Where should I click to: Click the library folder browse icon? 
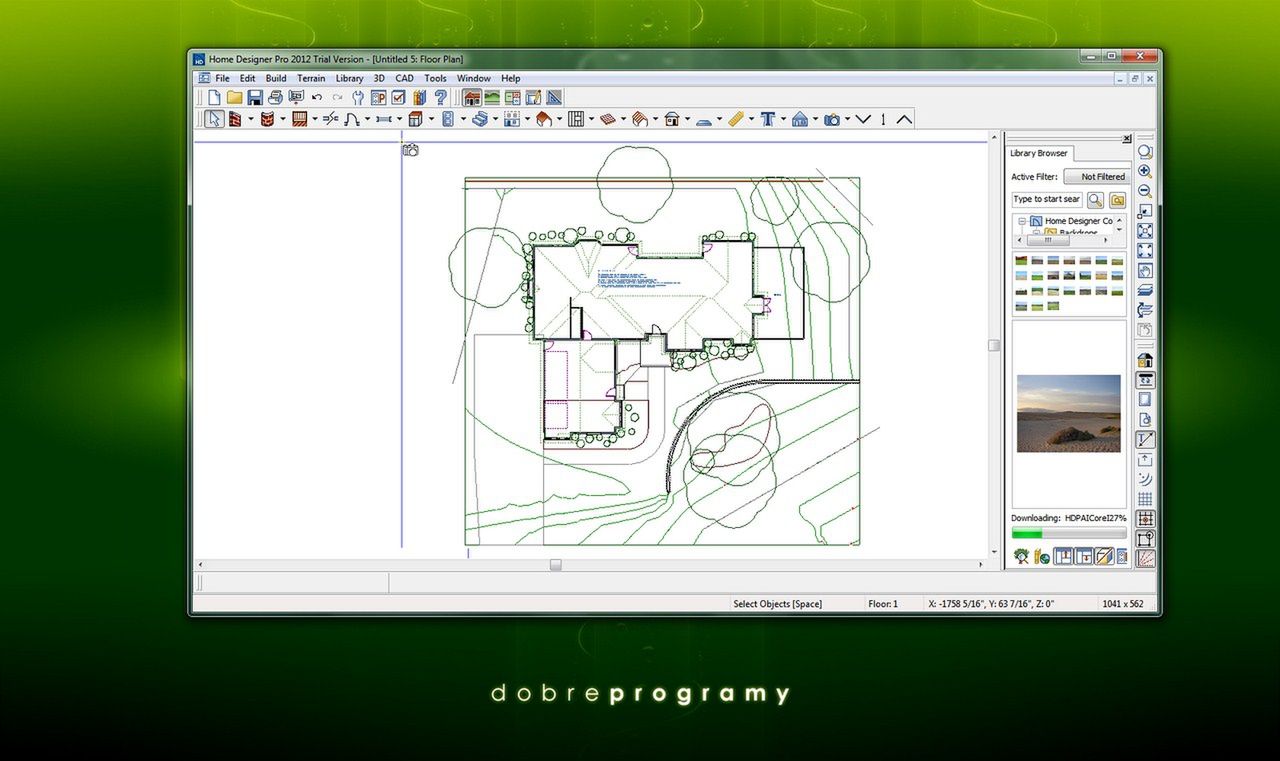(x=1117, y=199)
